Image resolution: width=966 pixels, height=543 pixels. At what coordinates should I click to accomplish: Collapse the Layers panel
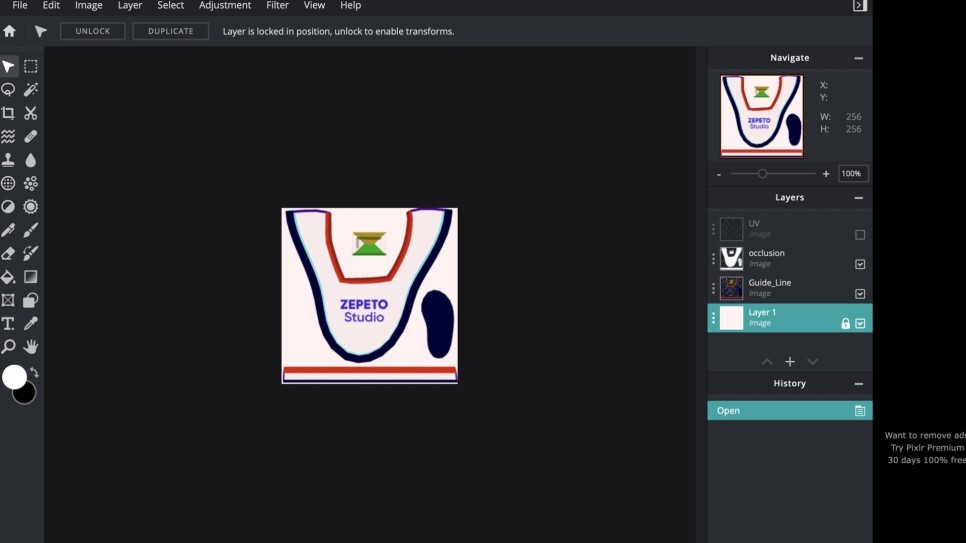point(859,198)
